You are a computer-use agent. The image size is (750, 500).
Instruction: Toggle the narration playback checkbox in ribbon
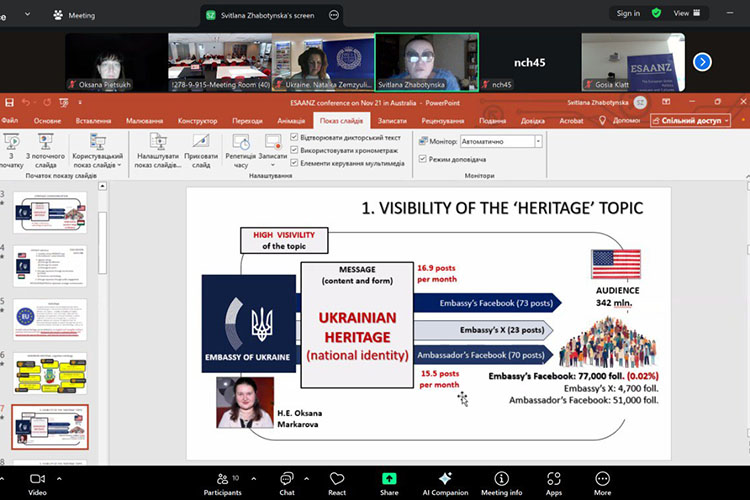tap(294, 137)
